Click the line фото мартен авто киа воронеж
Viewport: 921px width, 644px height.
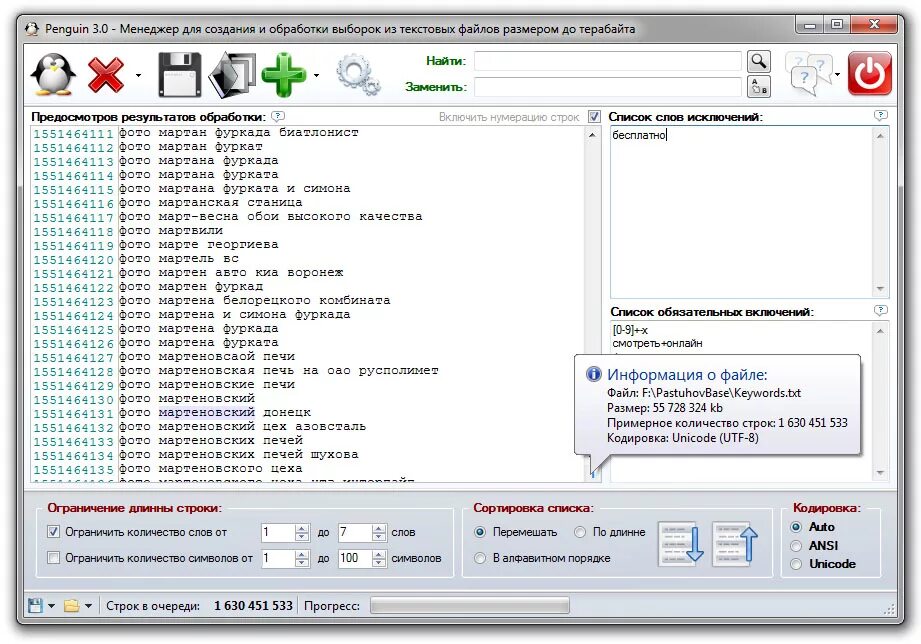click(x=231, y=273)
